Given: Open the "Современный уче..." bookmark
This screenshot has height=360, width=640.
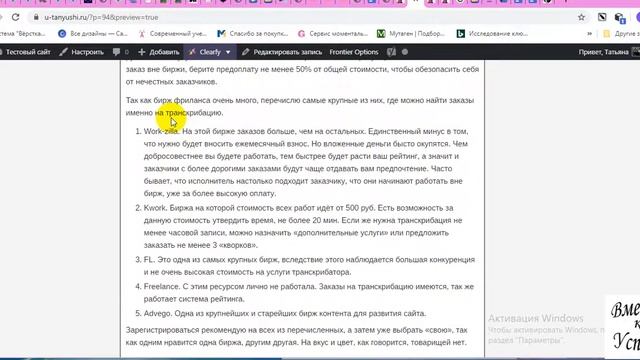Looking at the screenshot, I should pos(172,33).
